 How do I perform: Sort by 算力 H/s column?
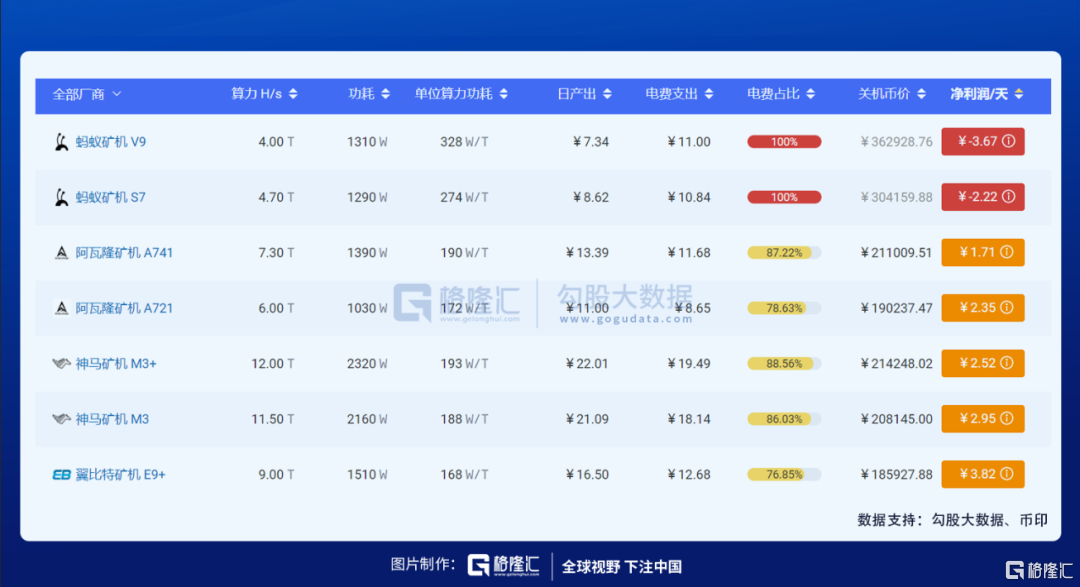point(264,94)
